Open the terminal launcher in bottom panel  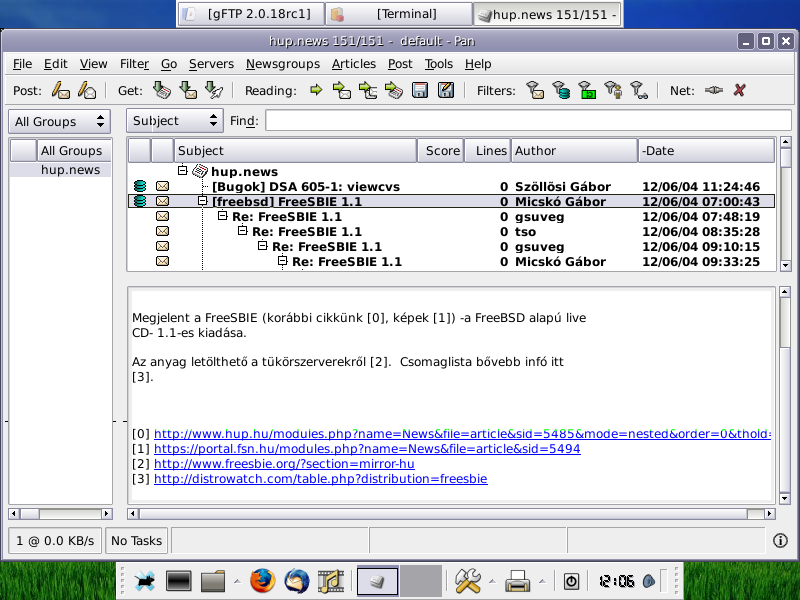[x=179, y=581]
